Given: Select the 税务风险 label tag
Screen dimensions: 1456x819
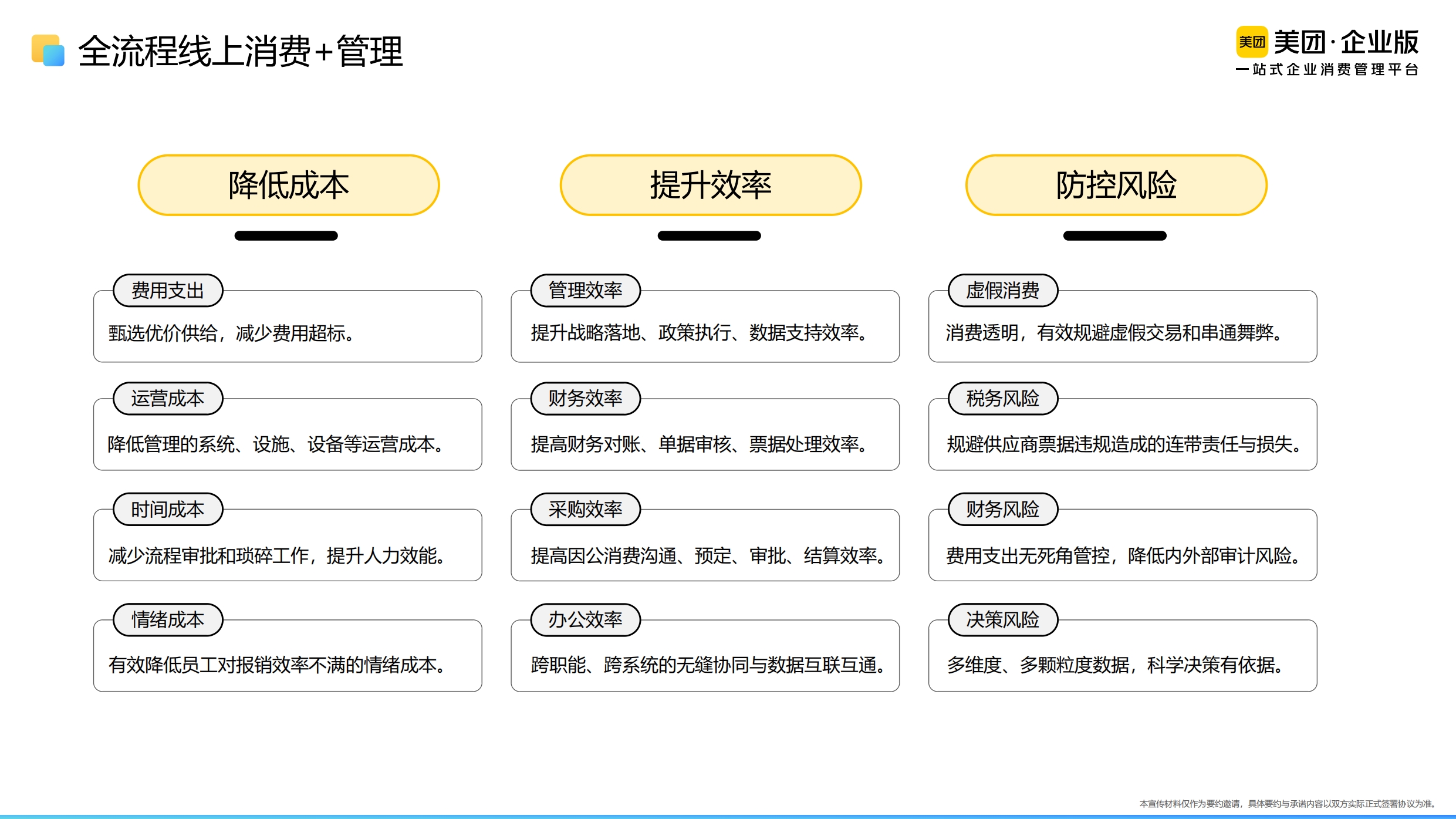Looking at the screenshot, I should point(1003,398).
